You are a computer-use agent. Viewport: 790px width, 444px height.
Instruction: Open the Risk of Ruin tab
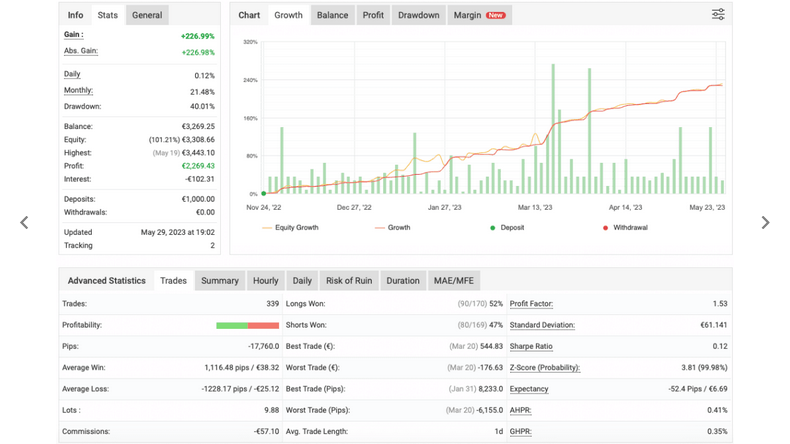pos(349,281)
